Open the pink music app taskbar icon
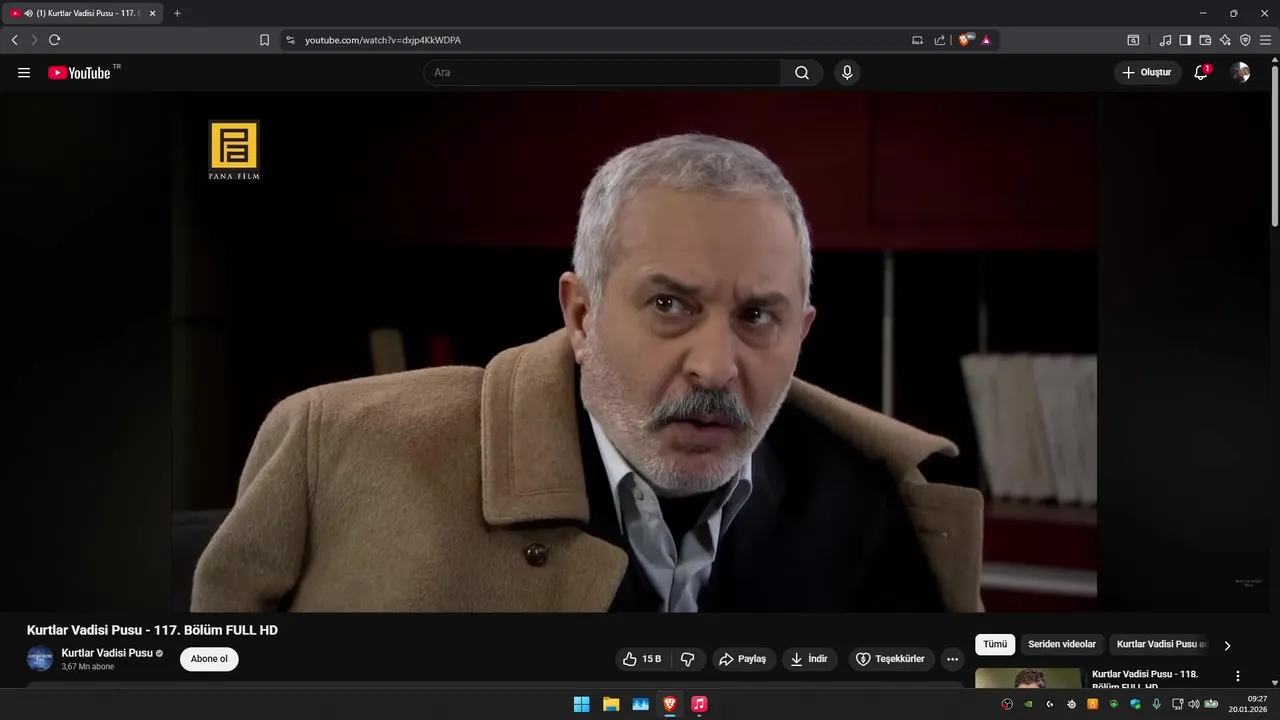This screenshot has height=720, width=1280. tap(699, 704)
